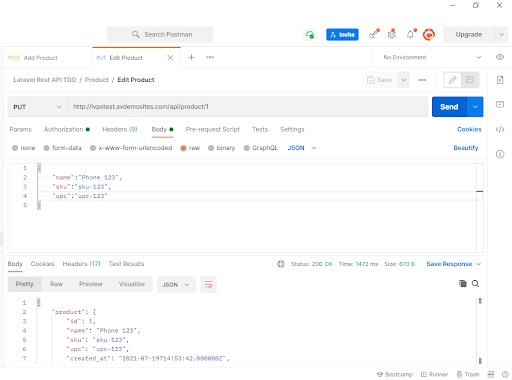Open more request actions ellipsis near Save
The height and width of the screenshot is (380, 512).
tap(422, 80)
